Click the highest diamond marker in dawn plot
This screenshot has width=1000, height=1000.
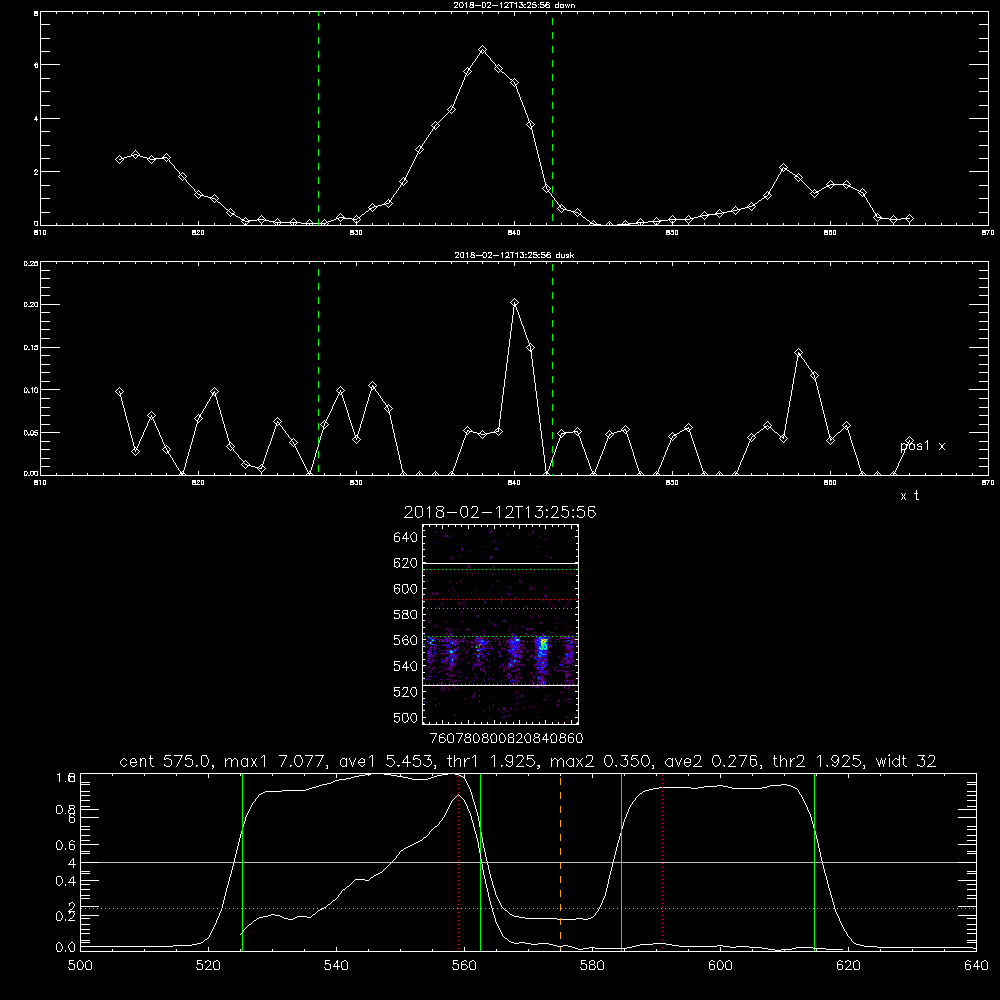[x=483, y=50]
